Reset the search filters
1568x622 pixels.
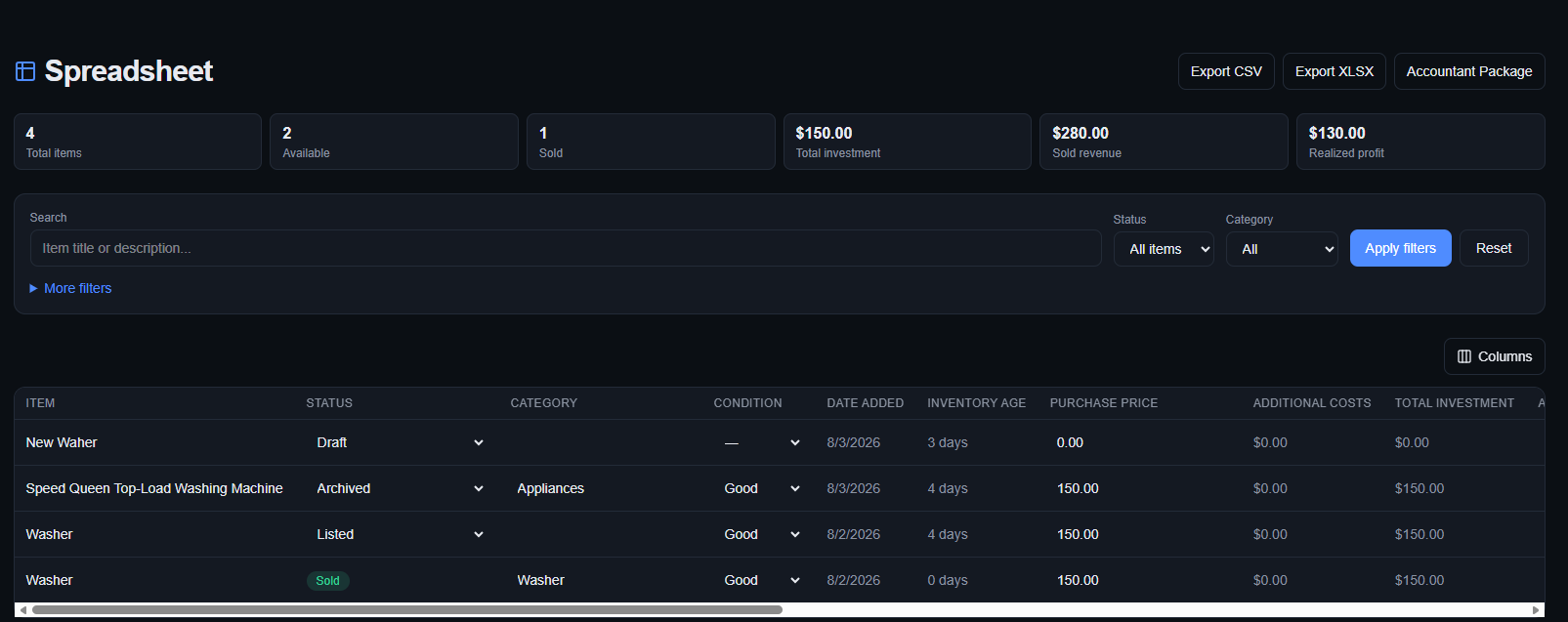1494,248
